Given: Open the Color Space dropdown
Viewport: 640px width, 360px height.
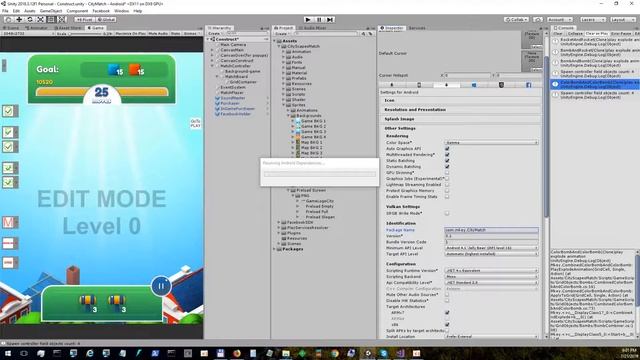Looking at the screenshot, I should pyautogui.click(x=491, y=142).
